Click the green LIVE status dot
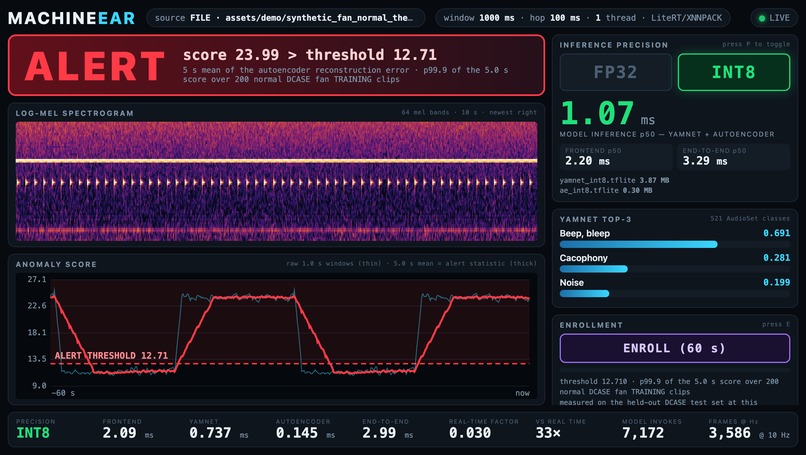 pos(762,18)
